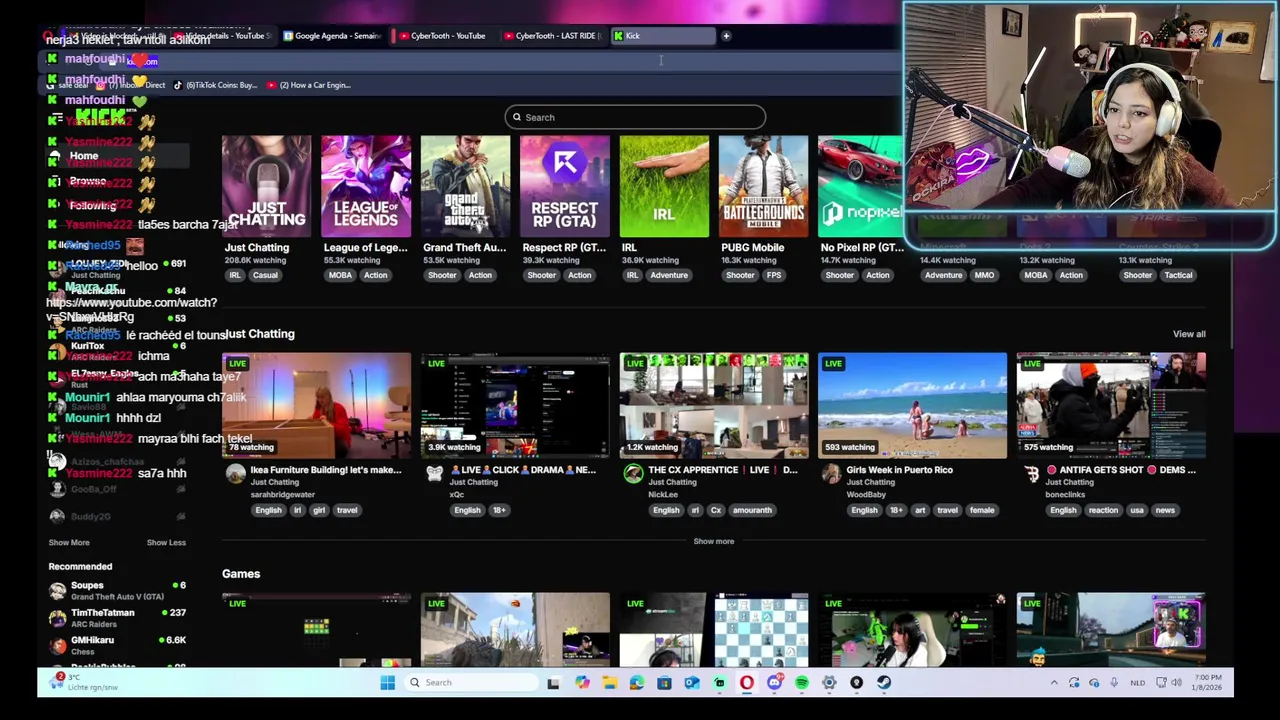Select the Kick browser tab

click(662, 36)
